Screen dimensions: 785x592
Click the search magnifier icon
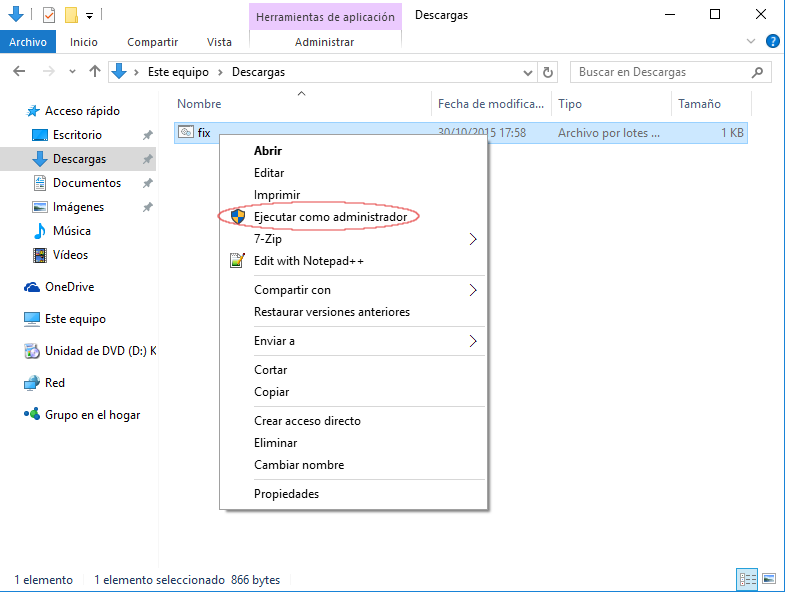(x=759, y=72)
